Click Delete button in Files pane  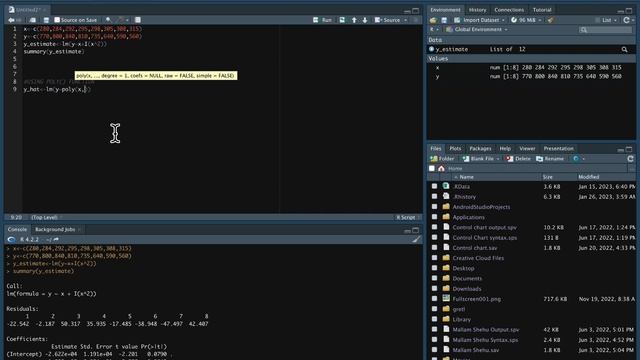(518, 159)
